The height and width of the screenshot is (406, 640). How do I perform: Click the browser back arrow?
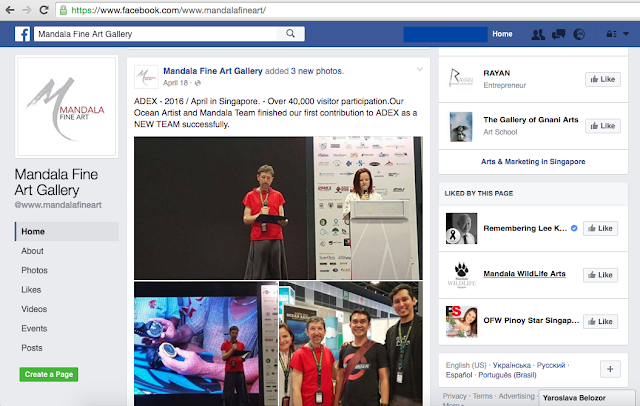click(x=10, y=10)
